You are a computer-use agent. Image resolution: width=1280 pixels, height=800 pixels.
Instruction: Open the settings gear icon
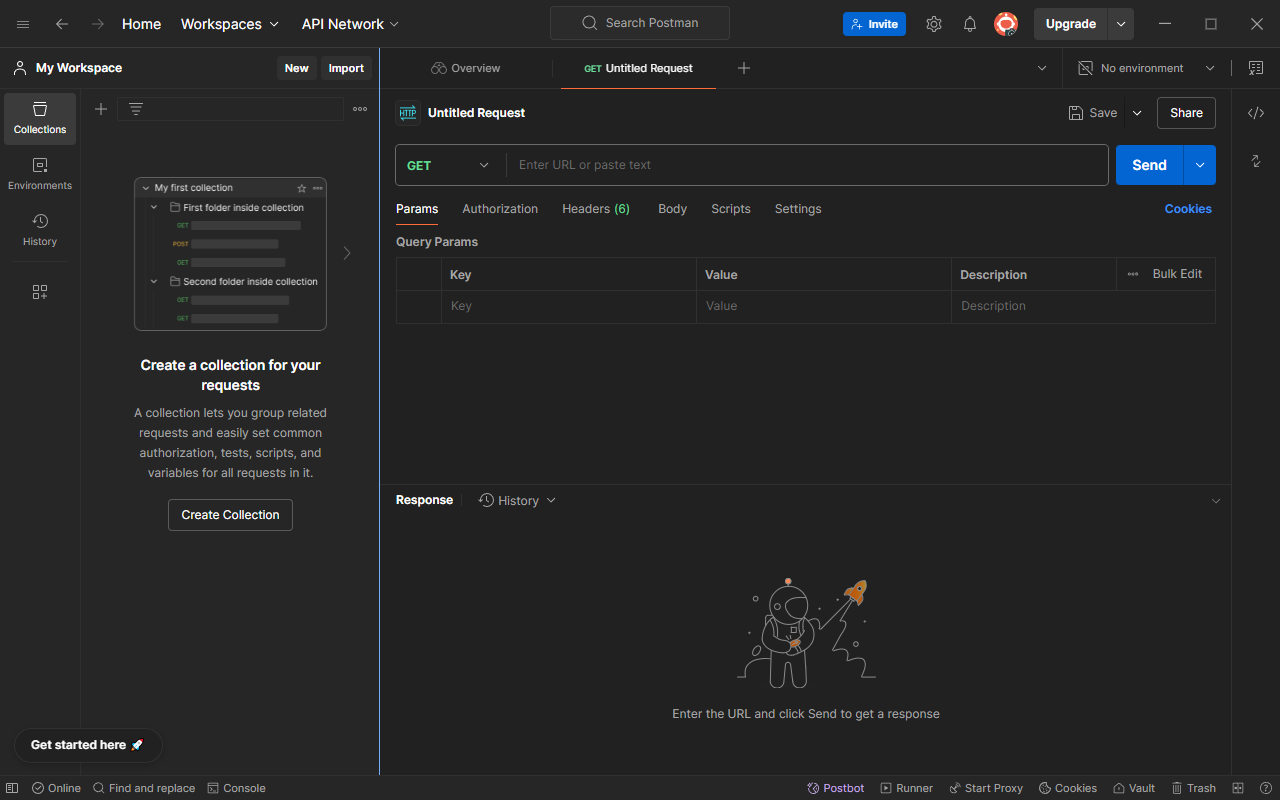(934, 24)
